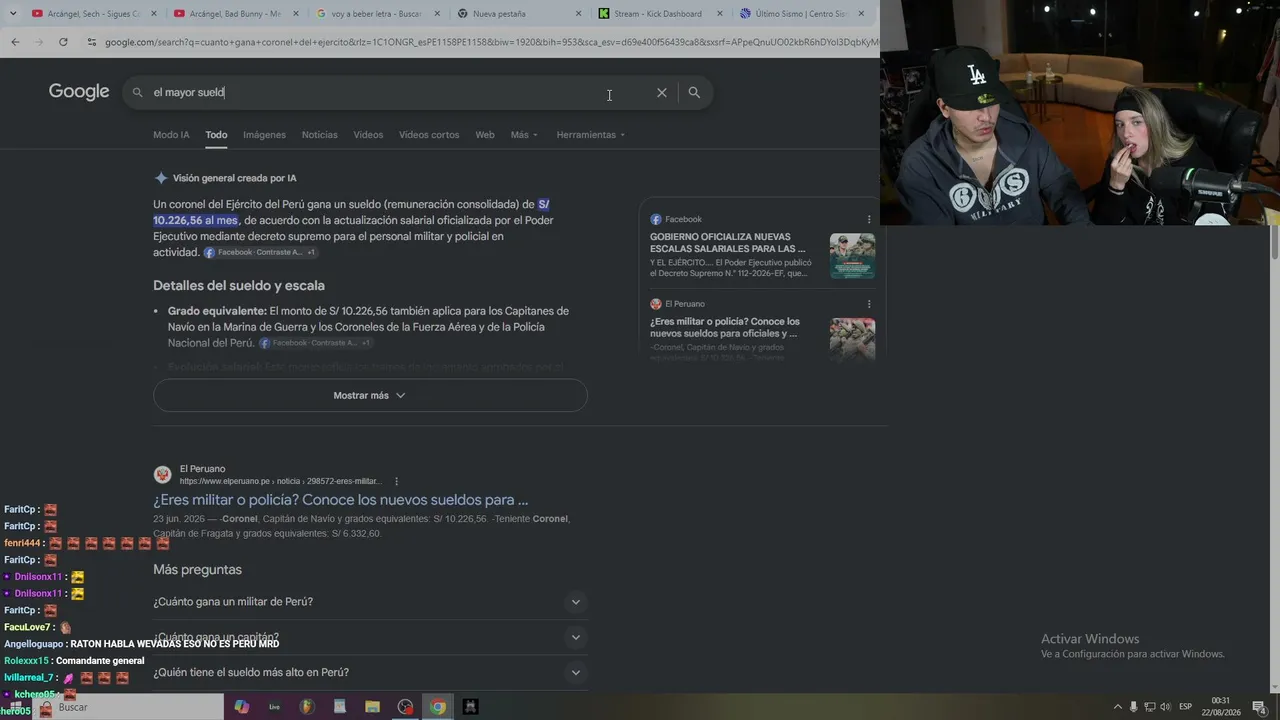Expand the 'Más' filter dropdown
The height and width of the screenshot is (720, 1280).
(x=524, y=135)
